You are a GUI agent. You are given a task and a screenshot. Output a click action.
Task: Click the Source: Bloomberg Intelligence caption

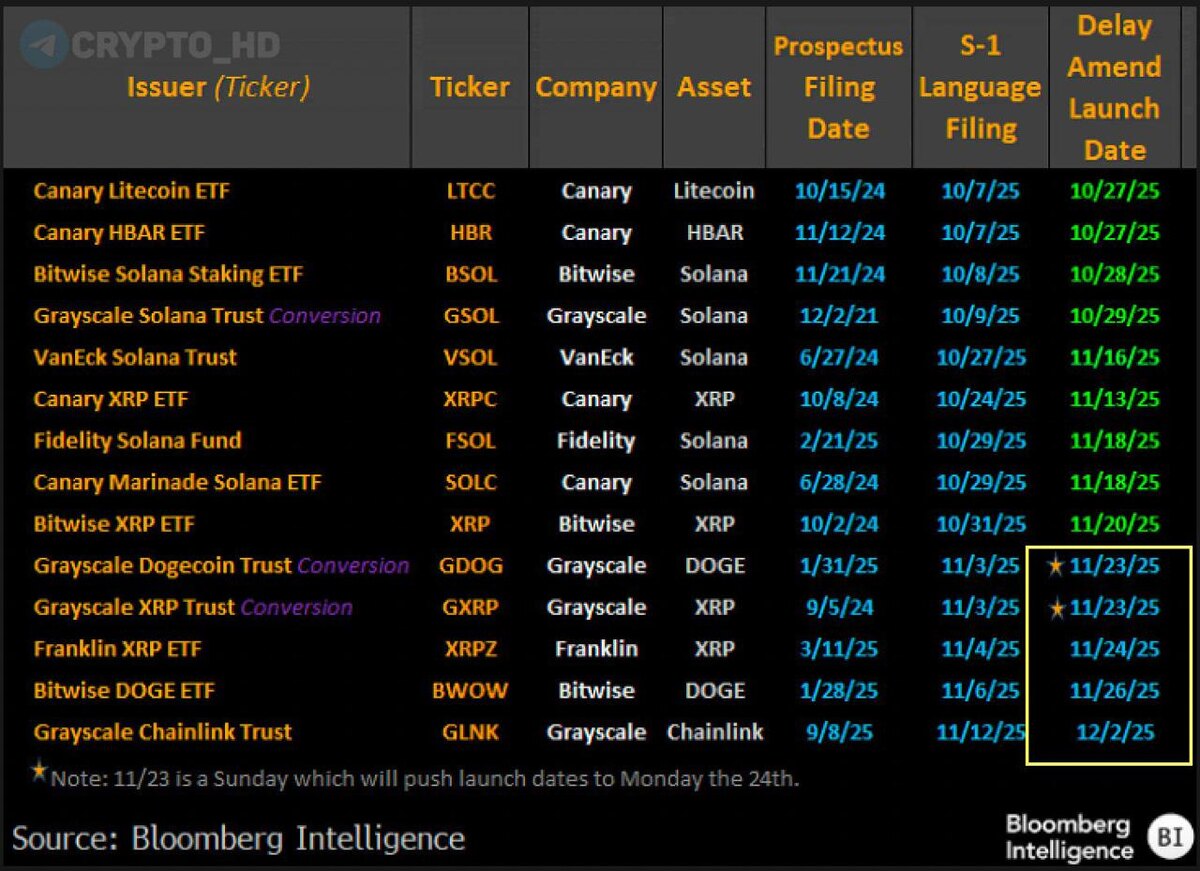[238, 838]
